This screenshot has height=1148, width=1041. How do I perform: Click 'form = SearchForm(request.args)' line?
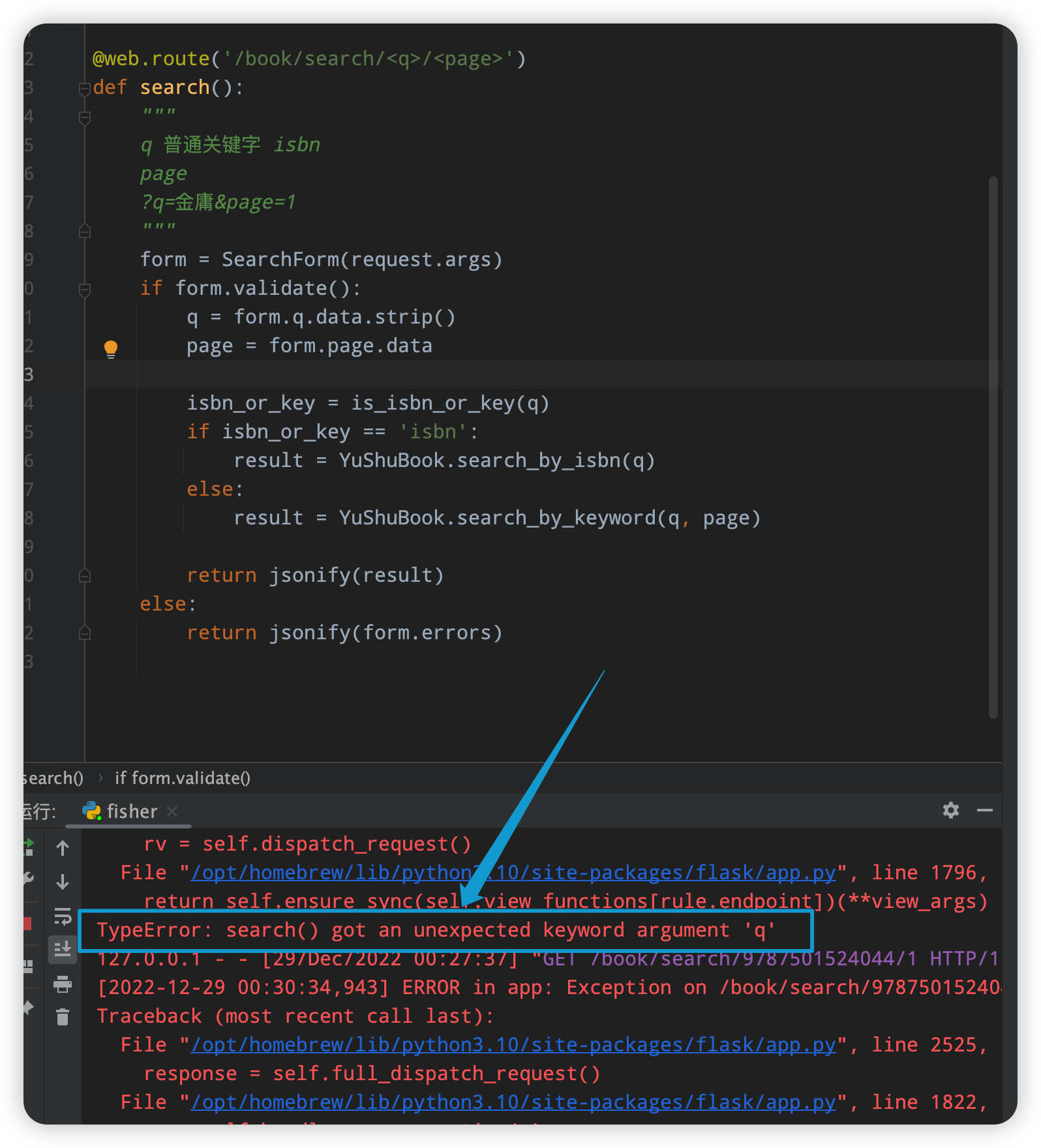pos(322,260)
